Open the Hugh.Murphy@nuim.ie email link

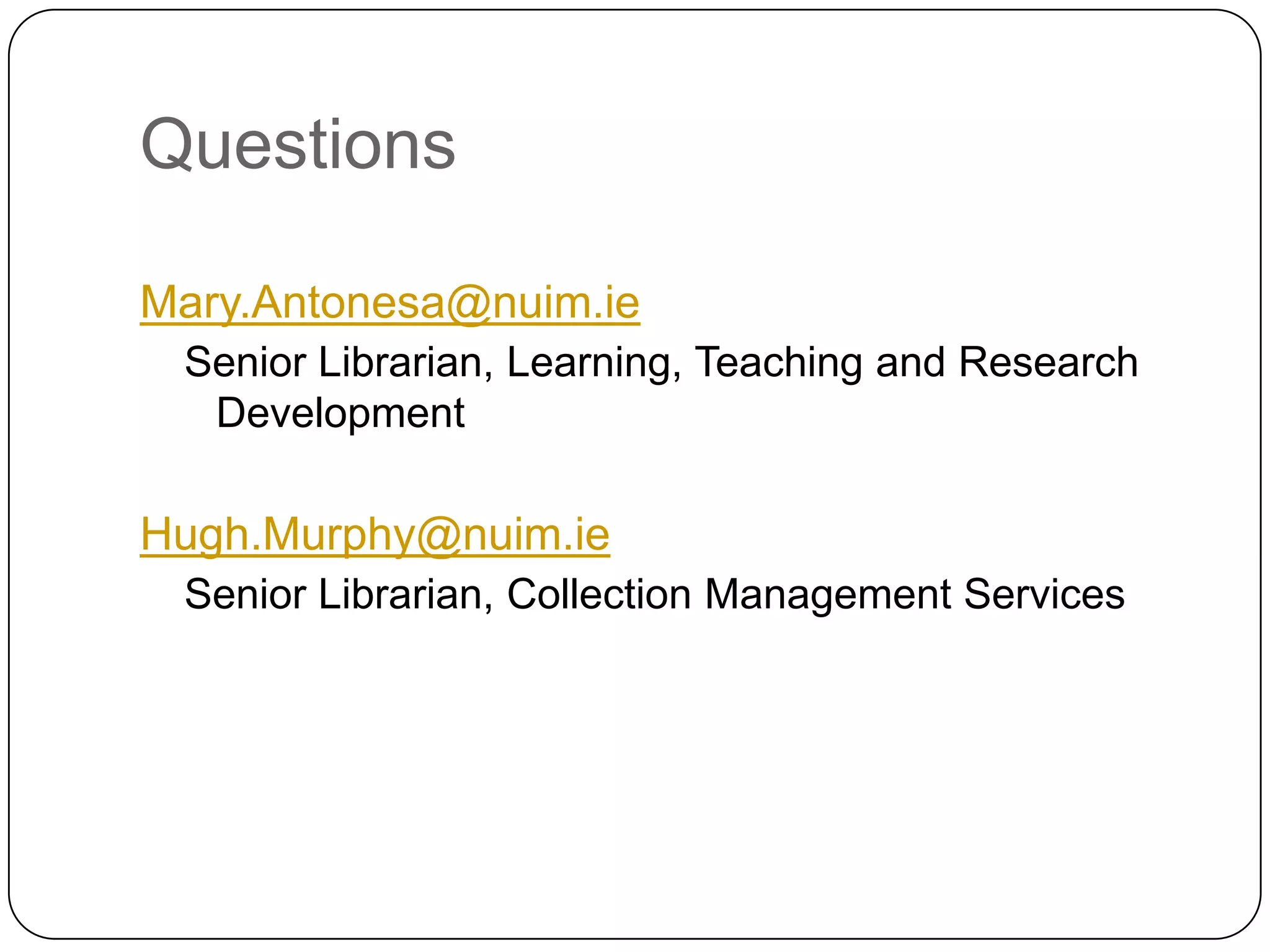coord(375,535)
